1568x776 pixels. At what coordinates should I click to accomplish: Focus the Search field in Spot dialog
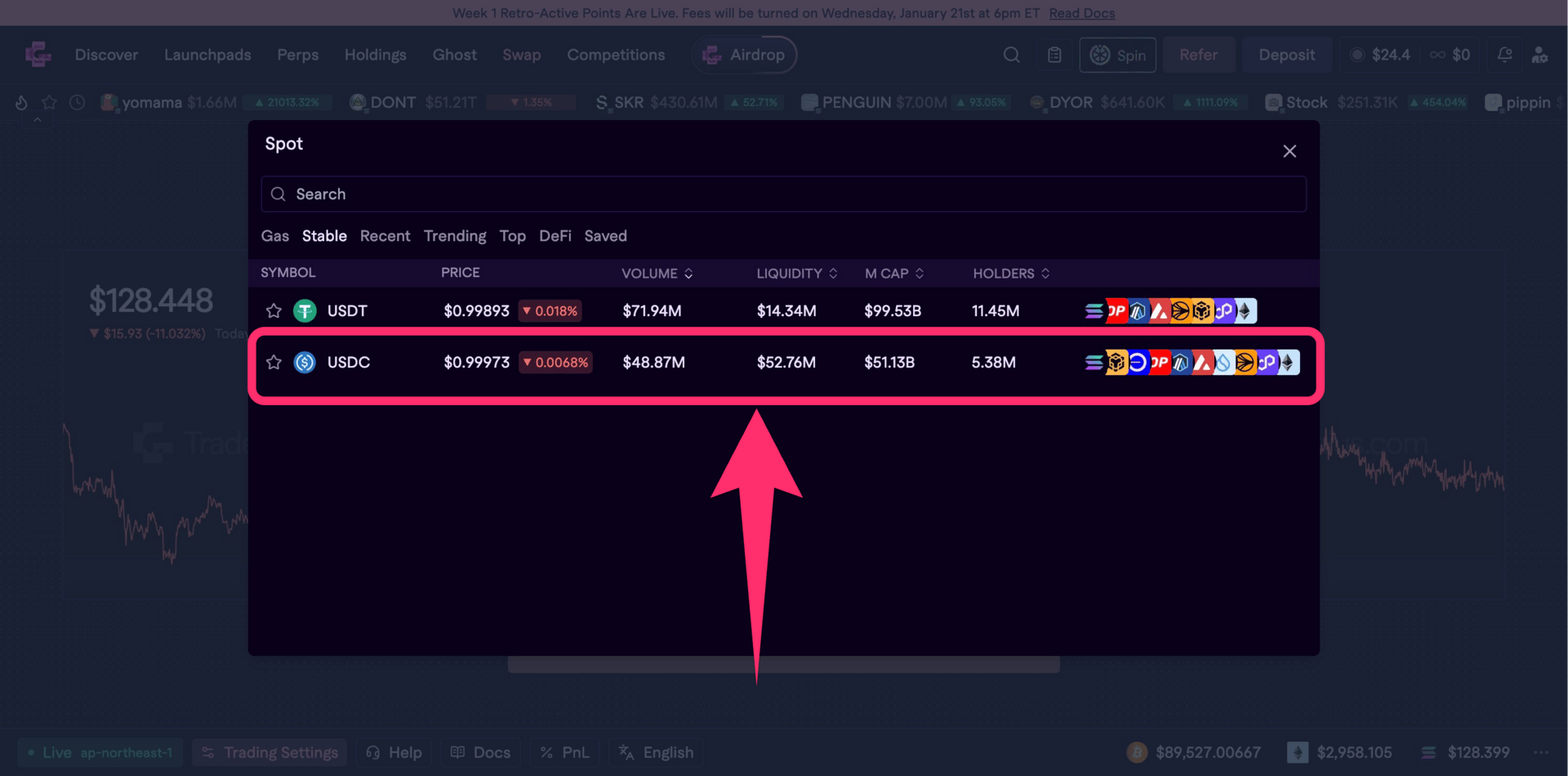(784, 194)
